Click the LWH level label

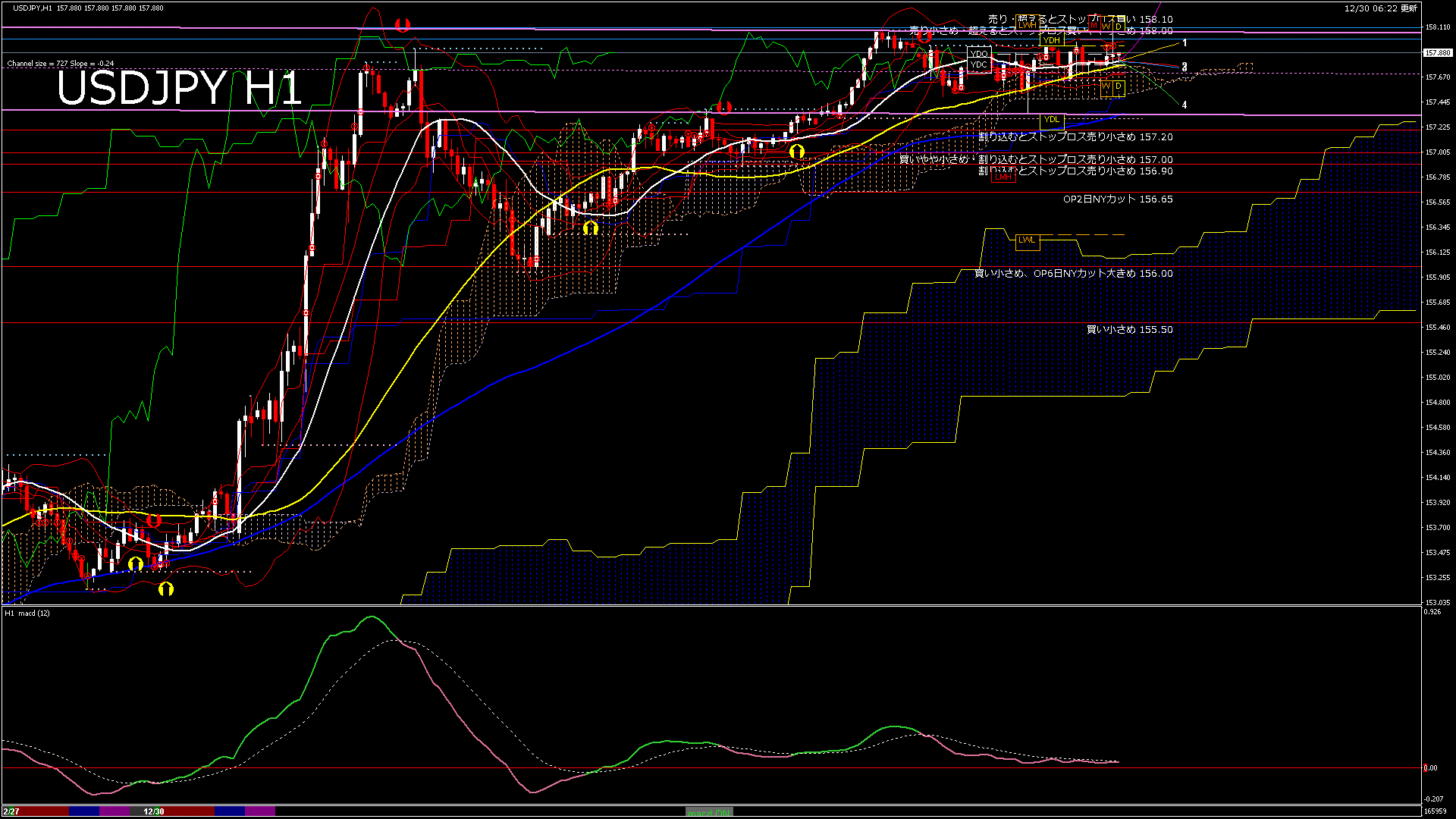pyautogui.click(x=1028, y=25)
